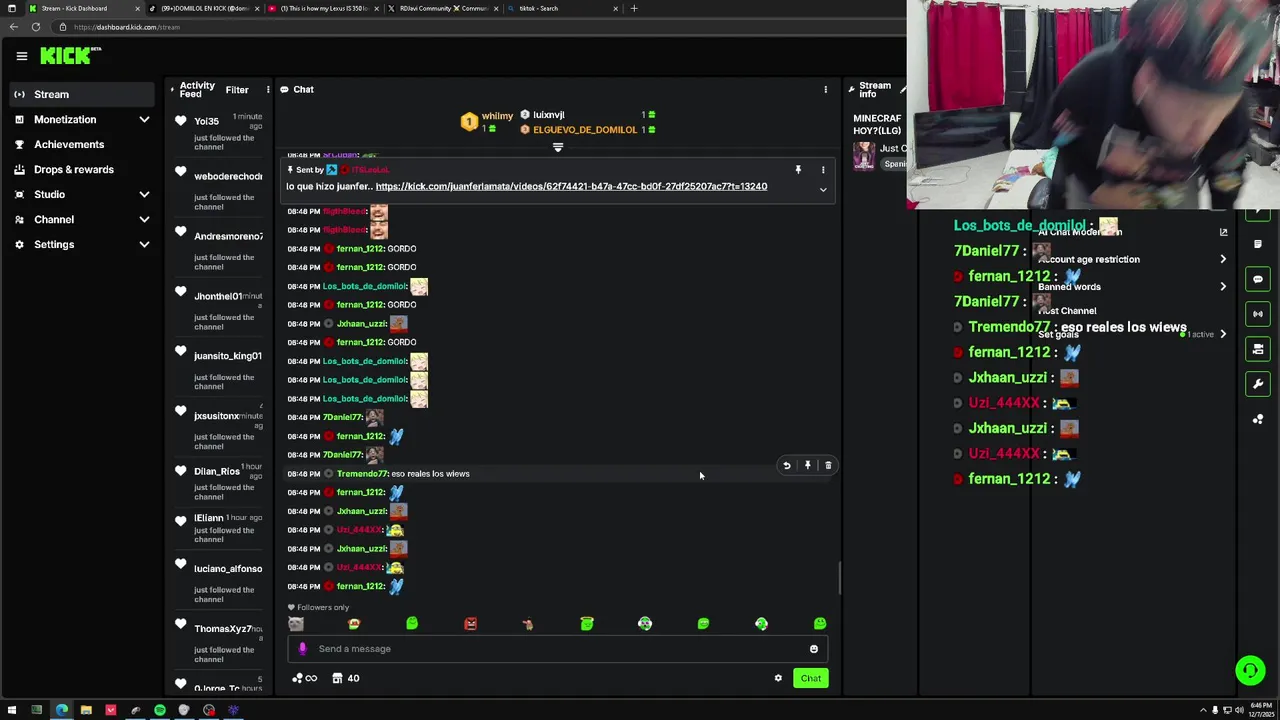The width and height of the screenshot is (1280, 720).
Task: Open the Windows Start button
Action: pos(12,710)
